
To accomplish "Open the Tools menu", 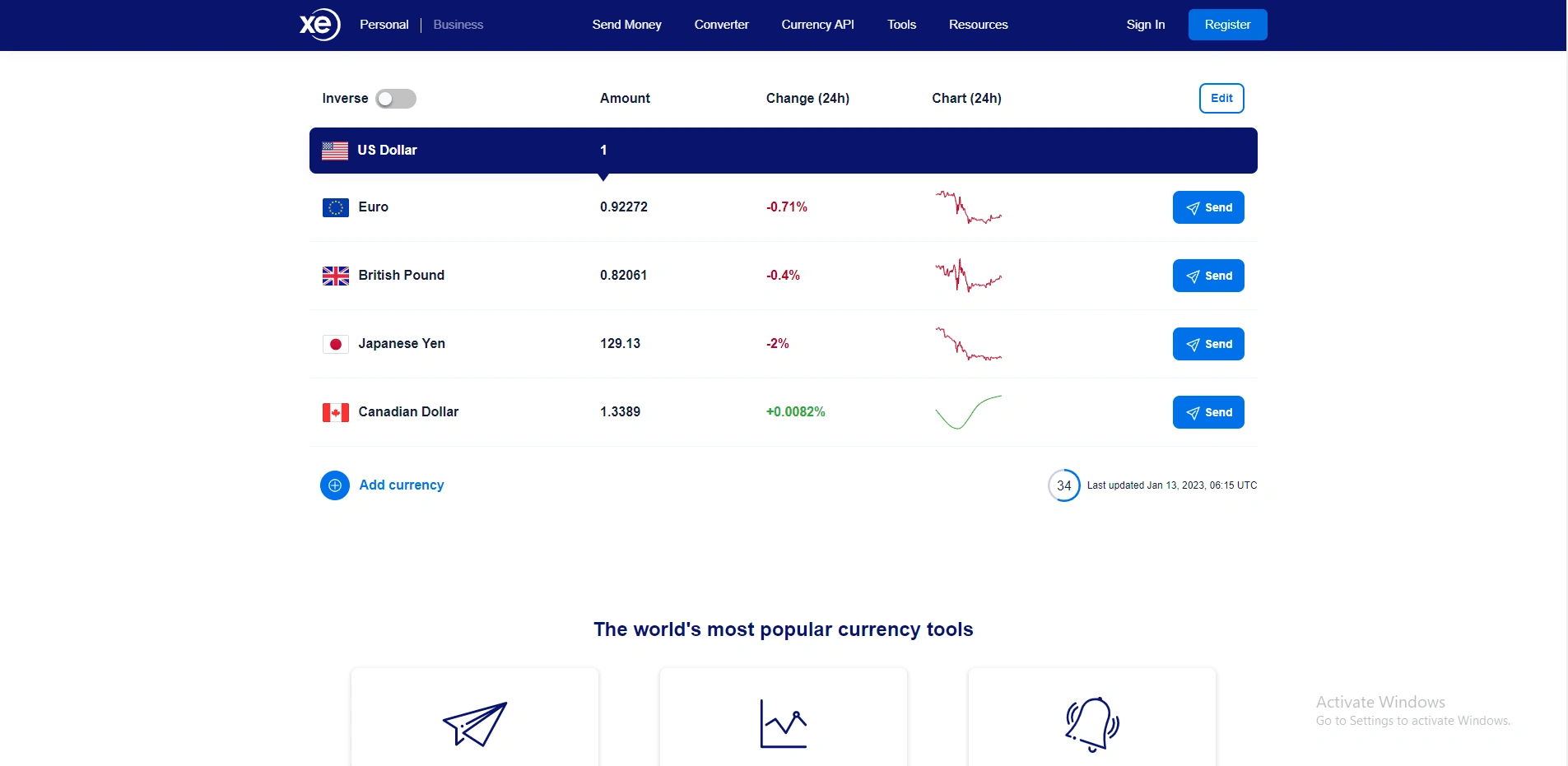I will tap(902, 25).
